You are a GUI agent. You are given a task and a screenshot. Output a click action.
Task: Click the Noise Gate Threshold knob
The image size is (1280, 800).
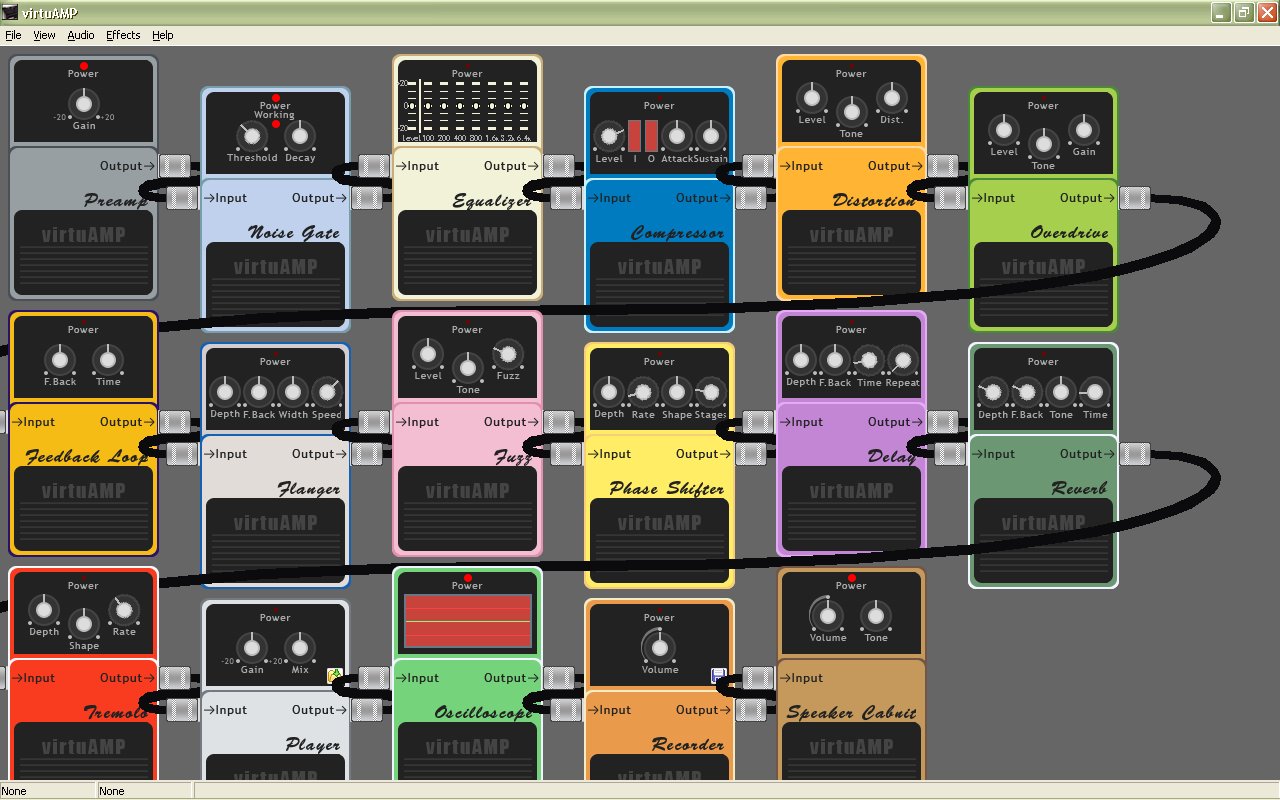(x=250, y=136)
